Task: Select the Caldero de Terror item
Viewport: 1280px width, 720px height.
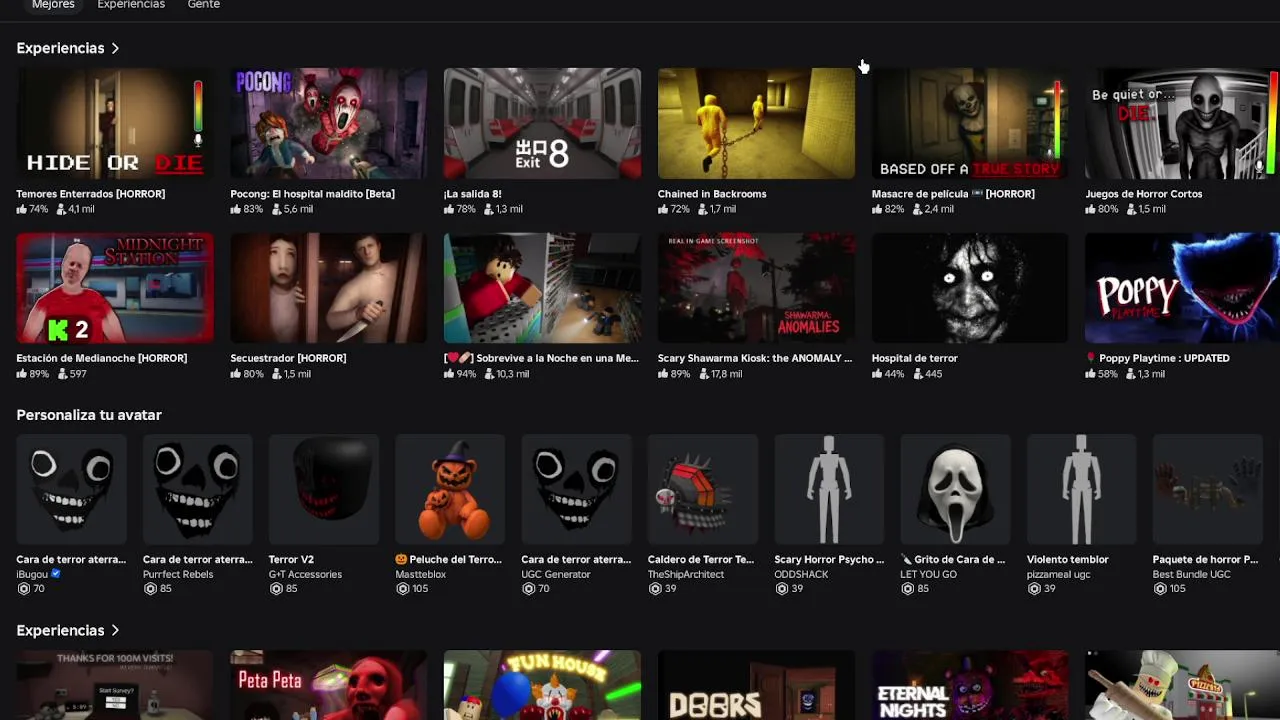Action: 703,490
